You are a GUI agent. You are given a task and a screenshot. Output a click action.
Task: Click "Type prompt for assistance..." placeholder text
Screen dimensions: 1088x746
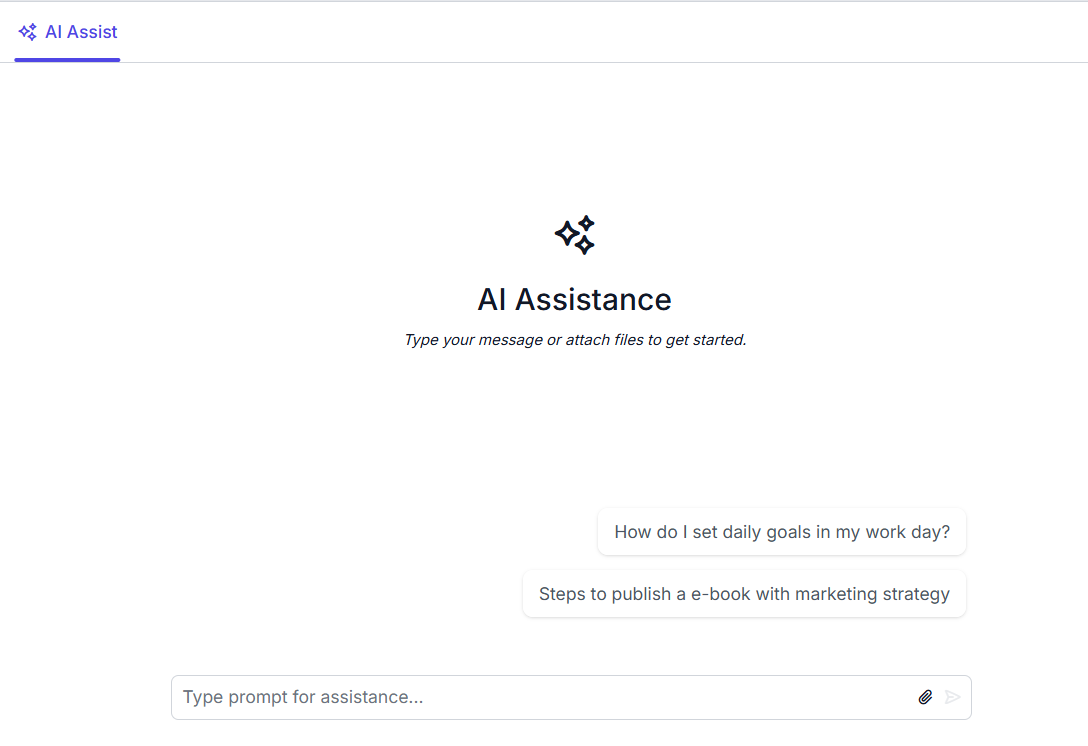[302, 697]
